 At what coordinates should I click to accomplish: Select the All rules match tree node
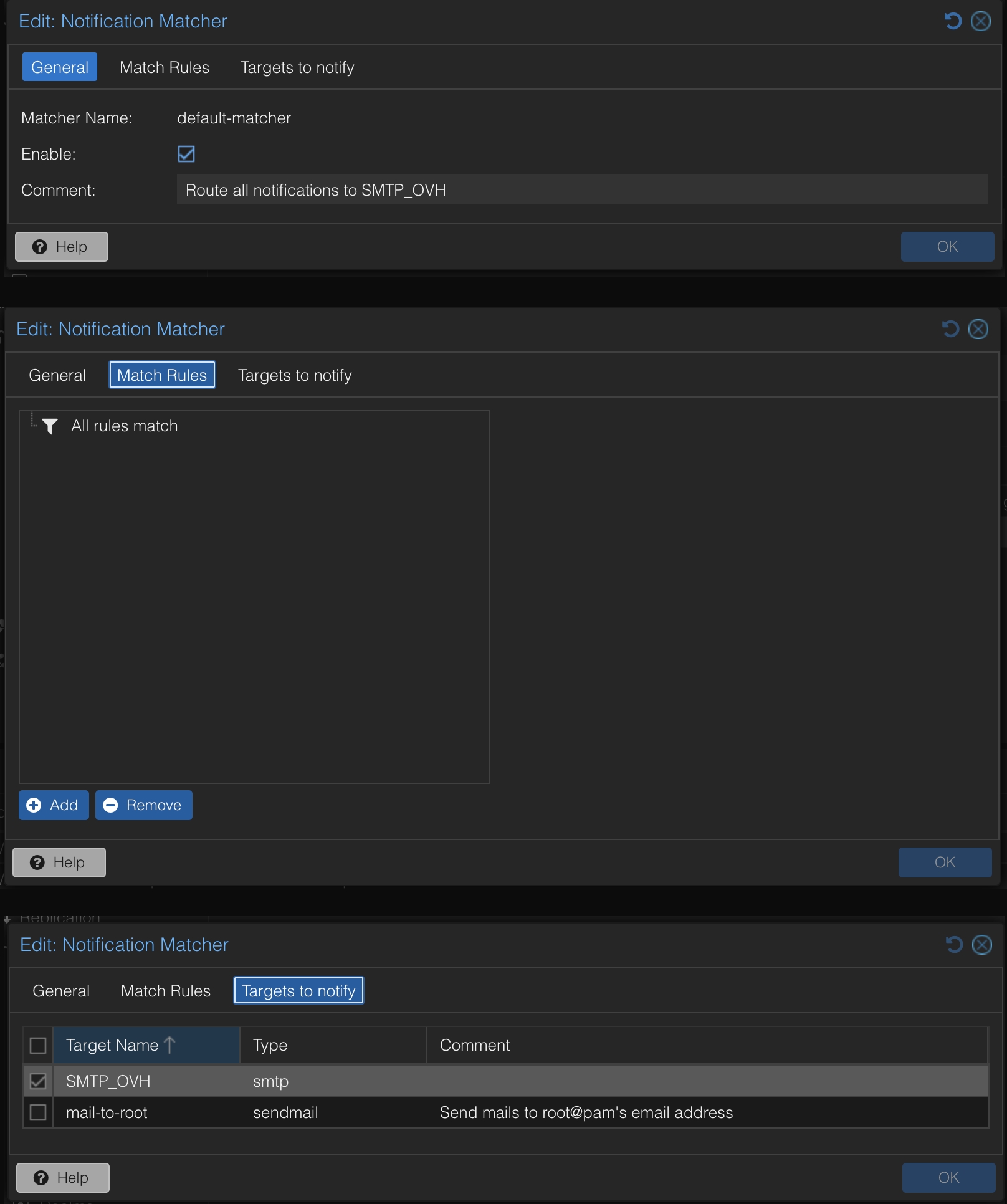click(x=125, y=426)
